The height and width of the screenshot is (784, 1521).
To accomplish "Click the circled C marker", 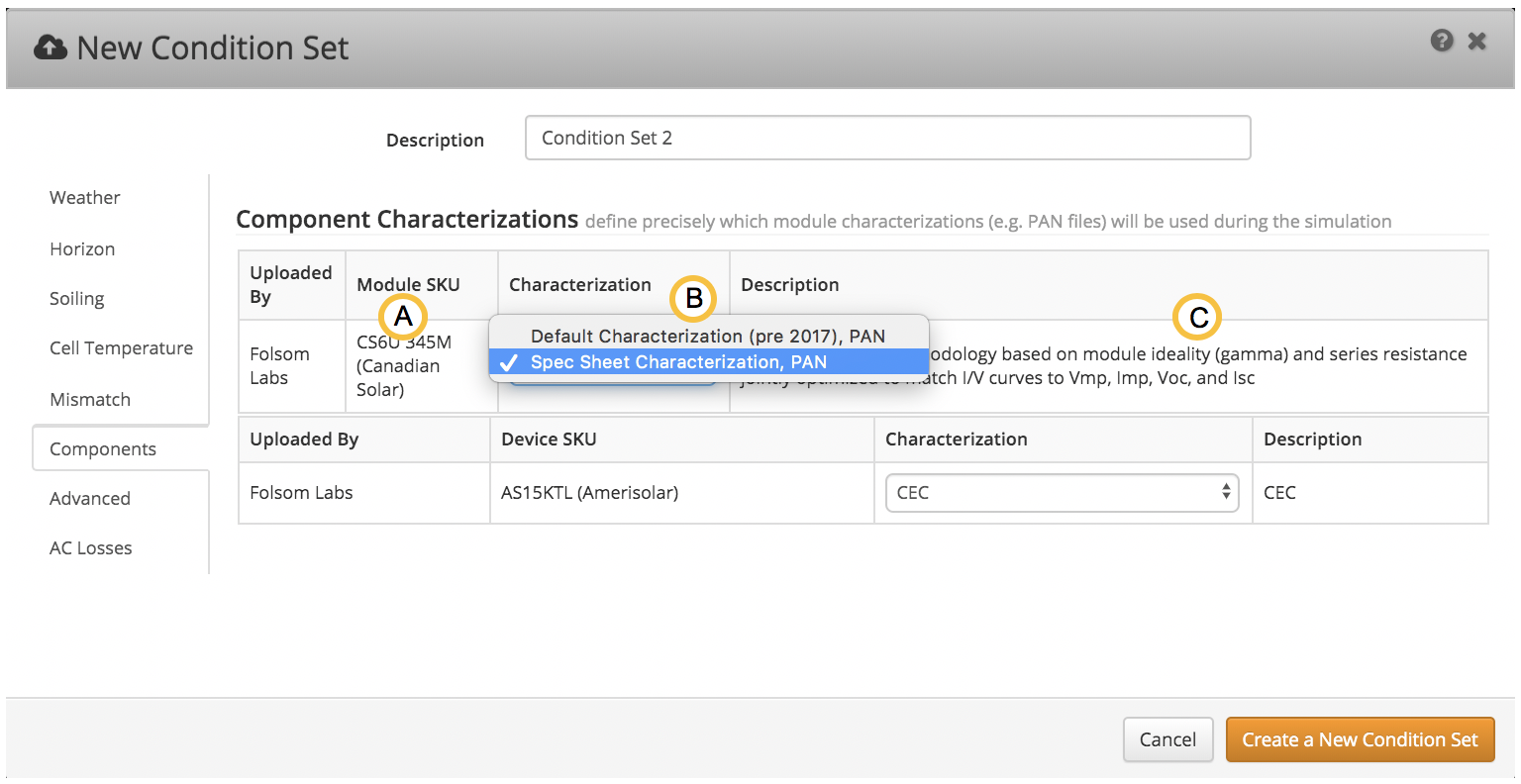I will pos(1197,318).
